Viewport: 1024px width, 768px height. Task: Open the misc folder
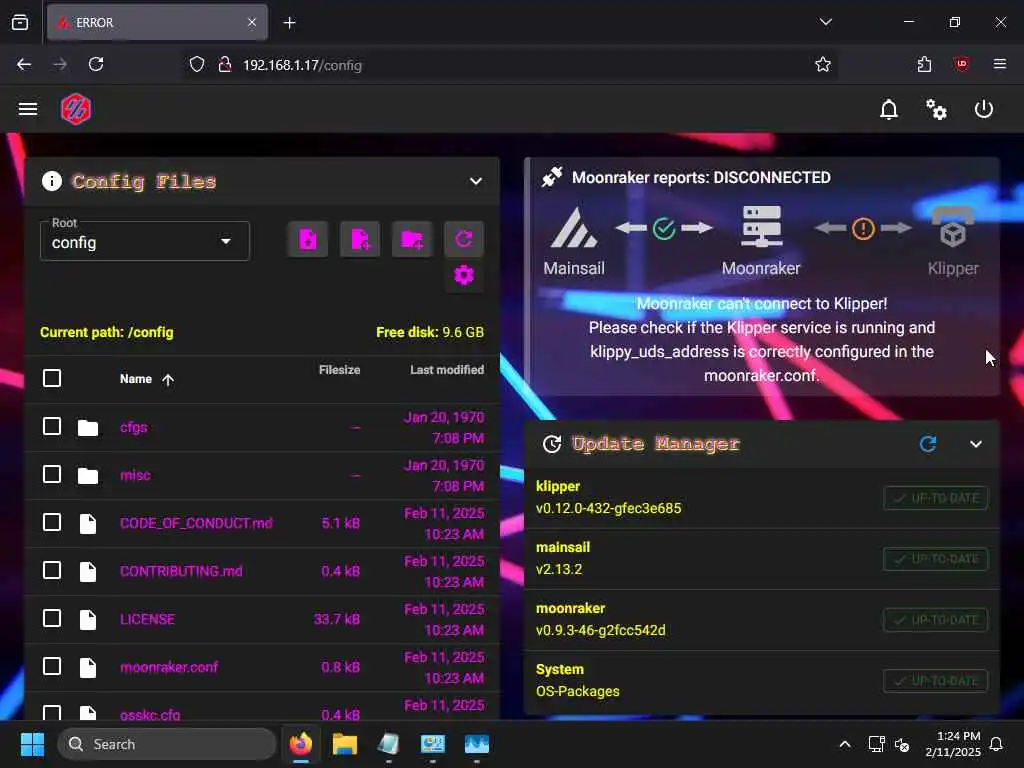click(x=135, y=475)
